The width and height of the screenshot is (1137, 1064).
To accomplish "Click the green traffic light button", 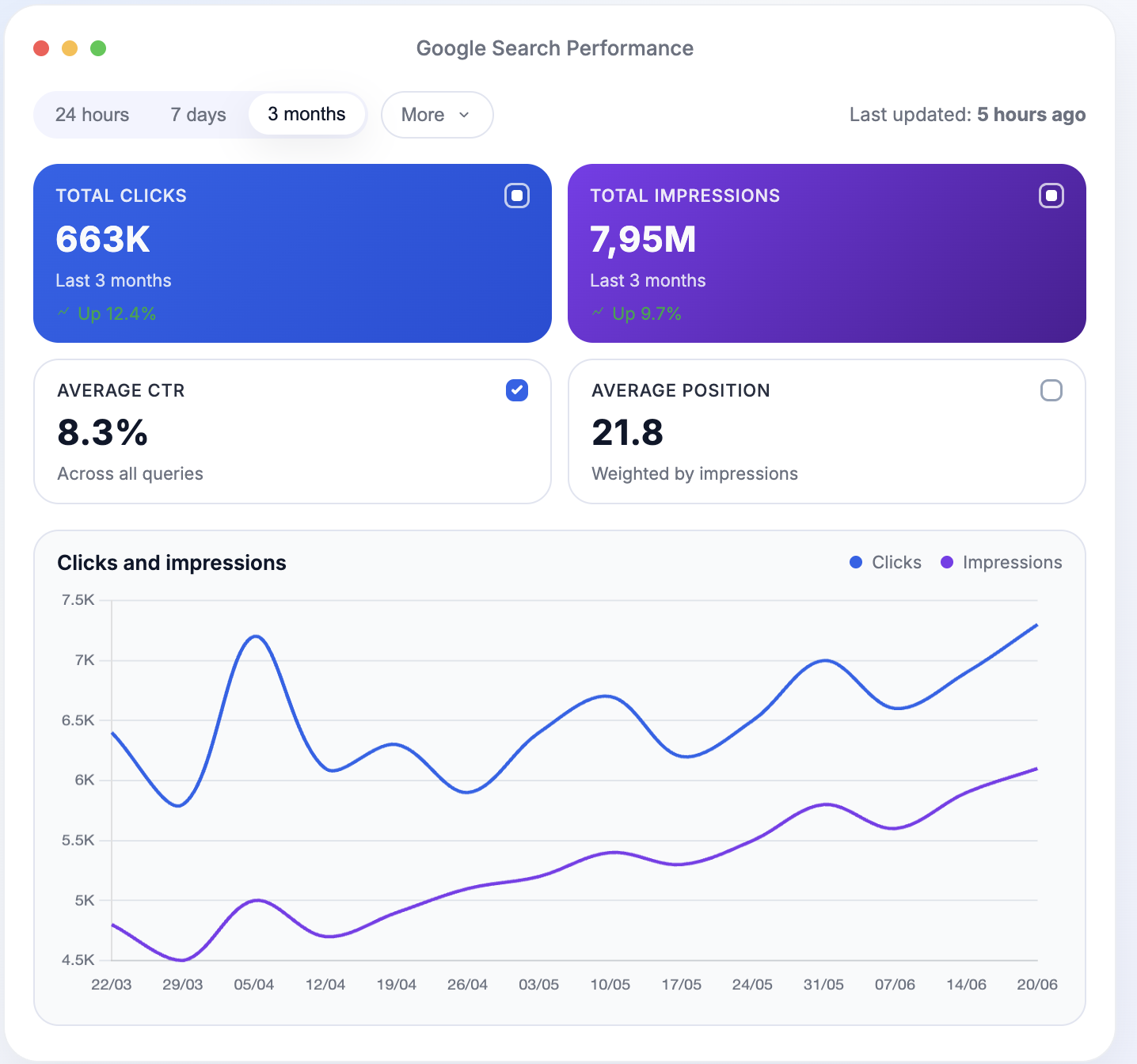I will tap(98, 48).
